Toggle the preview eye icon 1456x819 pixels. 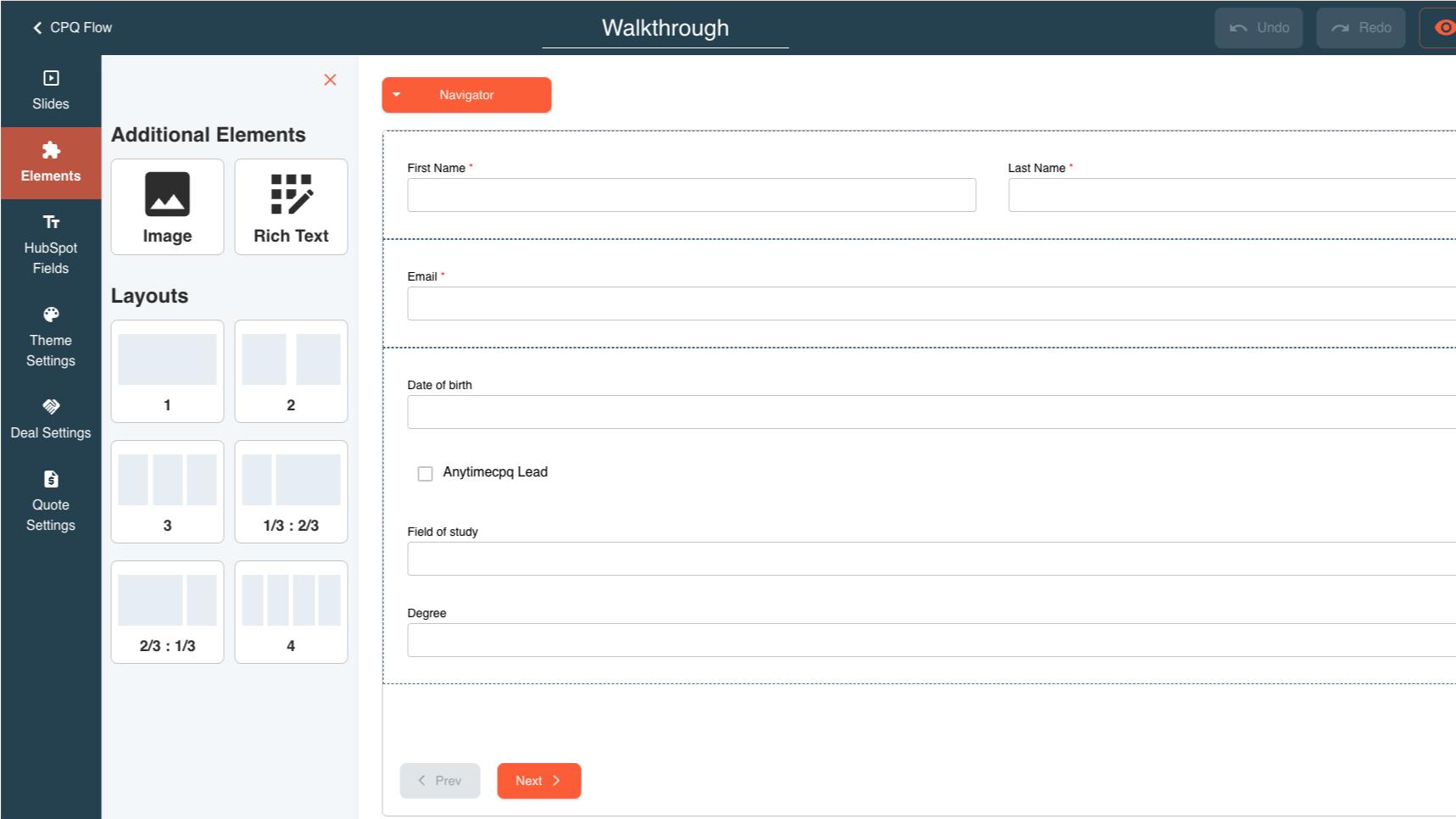[1444, 27]
